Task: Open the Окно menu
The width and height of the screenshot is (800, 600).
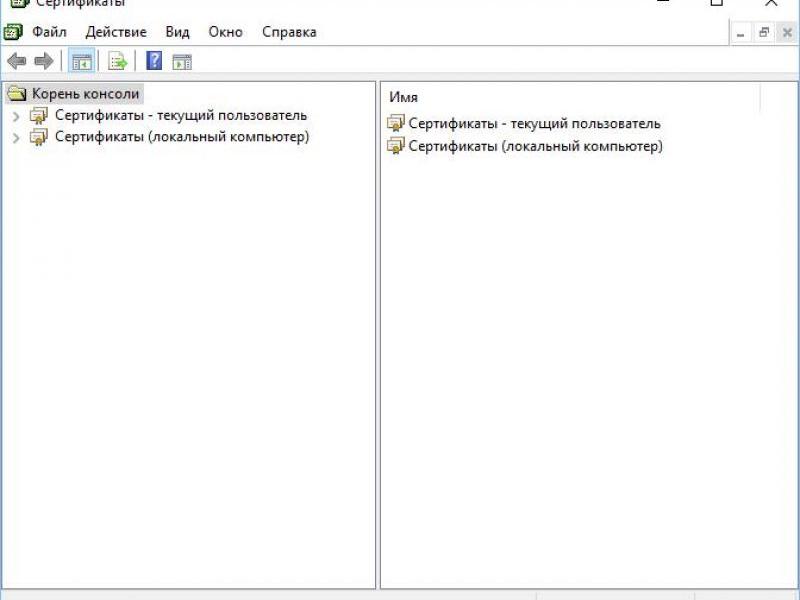Action: tap(225, 32)
